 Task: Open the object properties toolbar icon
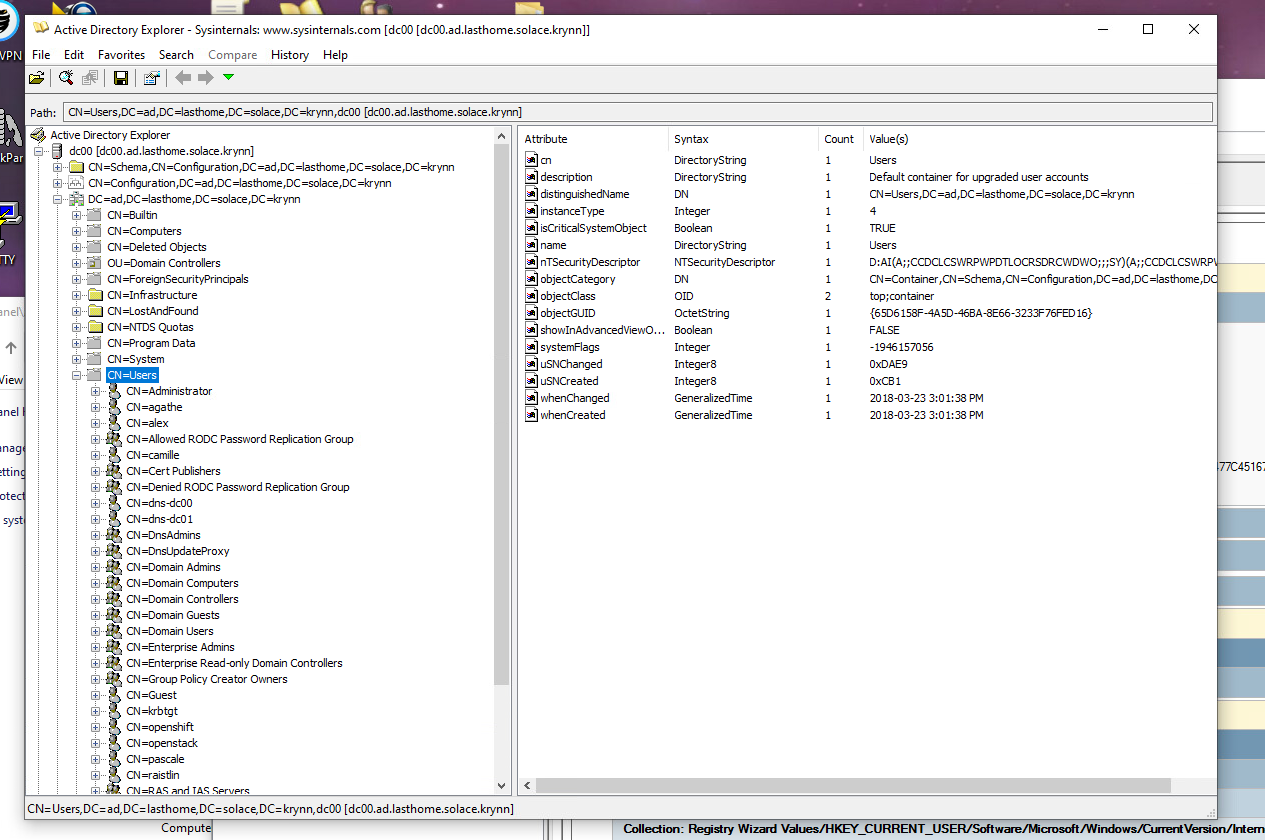pos(151,78)
